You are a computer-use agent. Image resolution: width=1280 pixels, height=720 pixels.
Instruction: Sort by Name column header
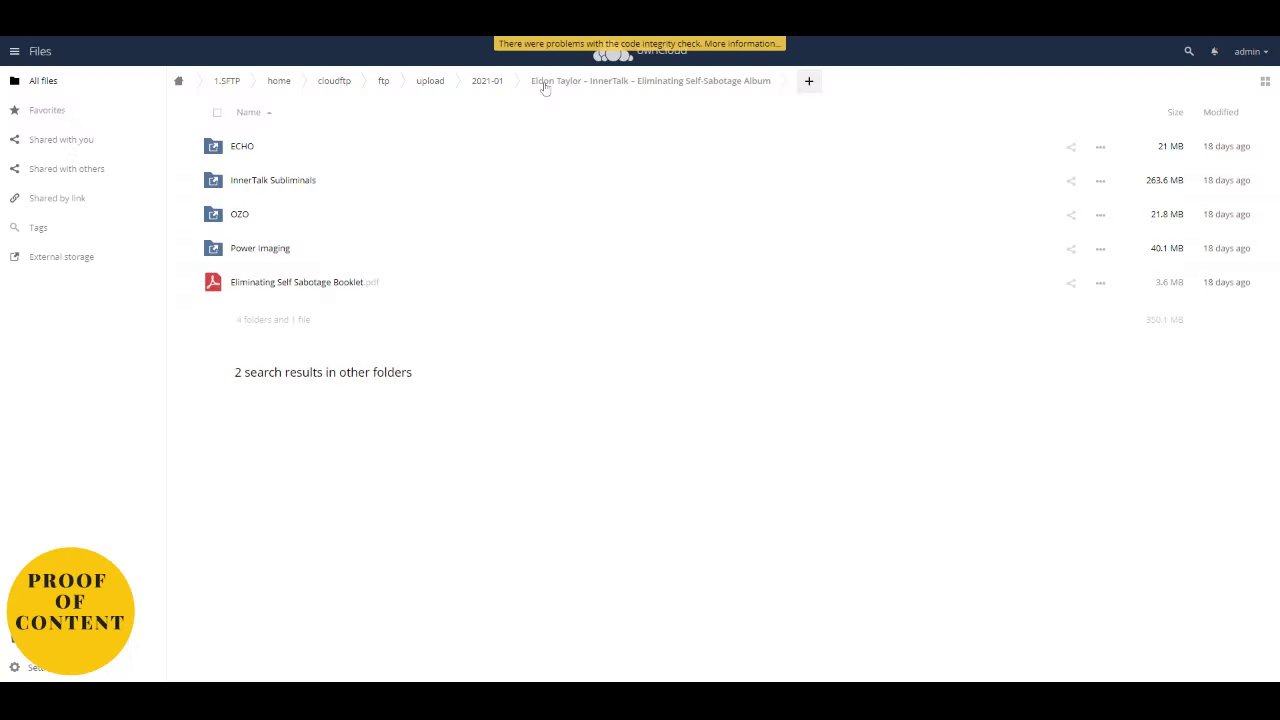coord(249,112)
